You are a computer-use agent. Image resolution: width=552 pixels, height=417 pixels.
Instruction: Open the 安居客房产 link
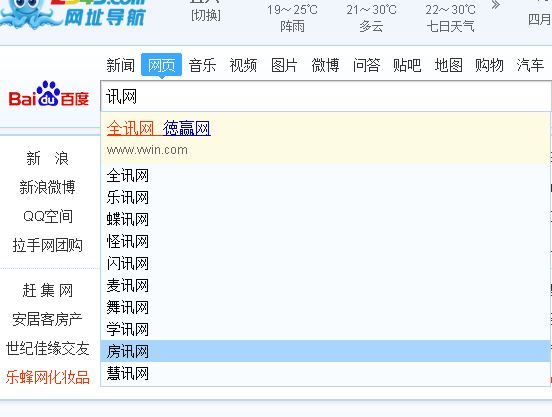48,320
